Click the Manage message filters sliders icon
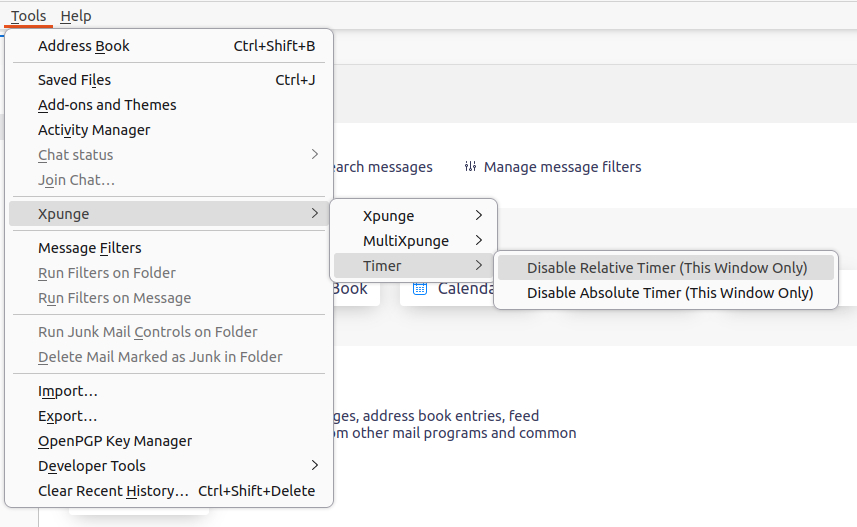857x527 pixels. pos(470,166)
